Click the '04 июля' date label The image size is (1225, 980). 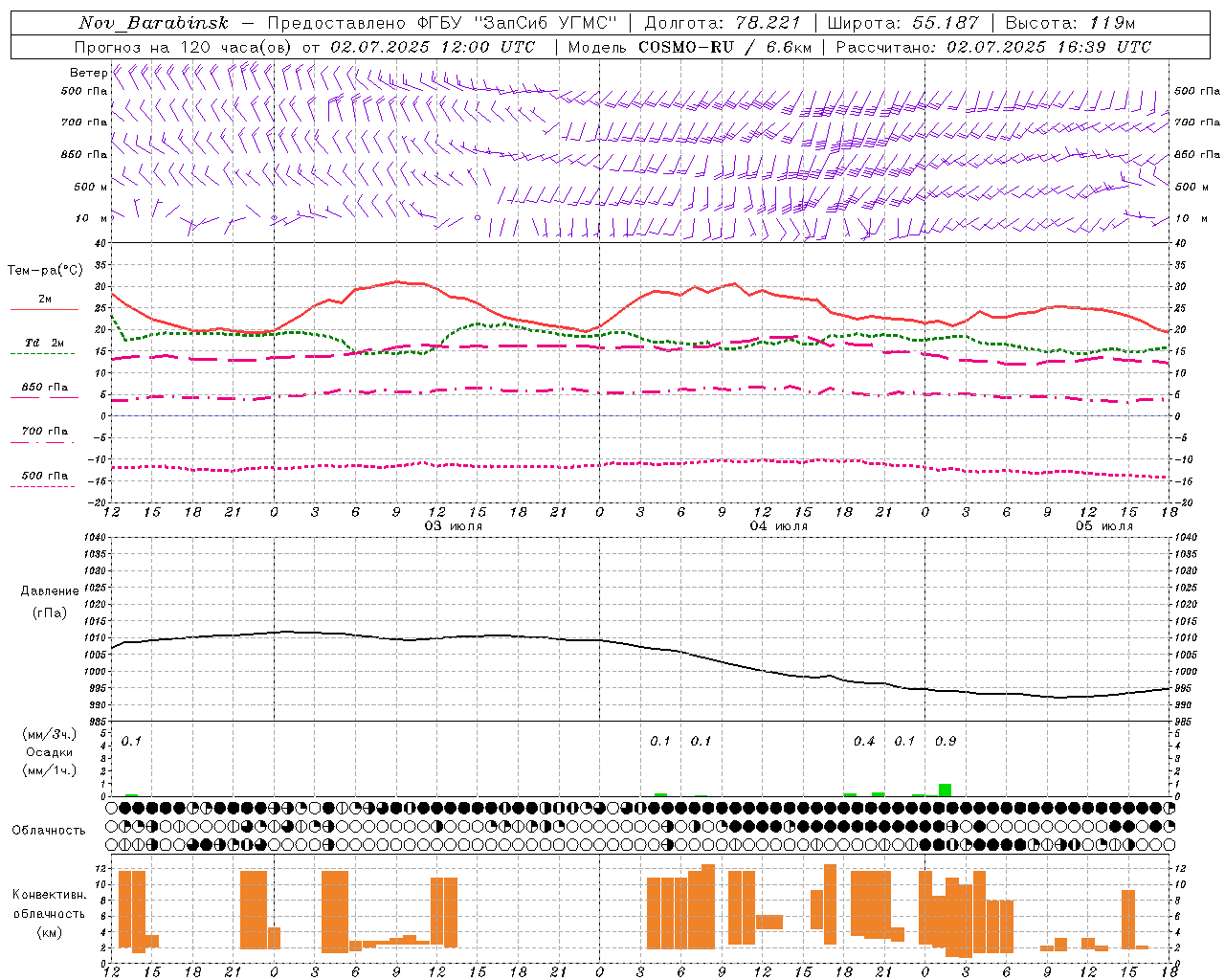point(779,526)
